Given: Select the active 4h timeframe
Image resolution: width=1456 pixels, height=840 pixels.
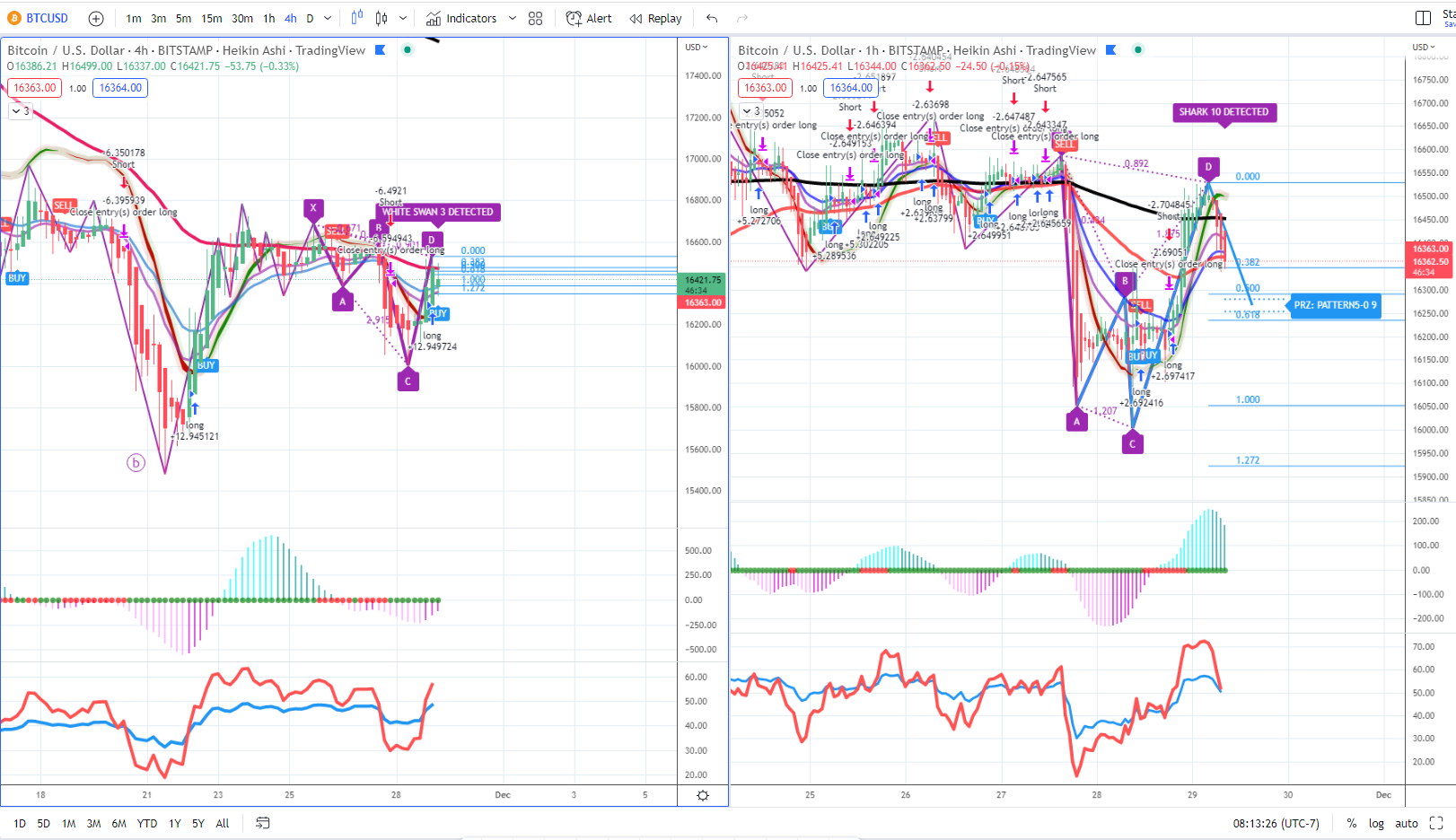Looking at the screenshot, I should pyautogui.click(x=291, y=18).
